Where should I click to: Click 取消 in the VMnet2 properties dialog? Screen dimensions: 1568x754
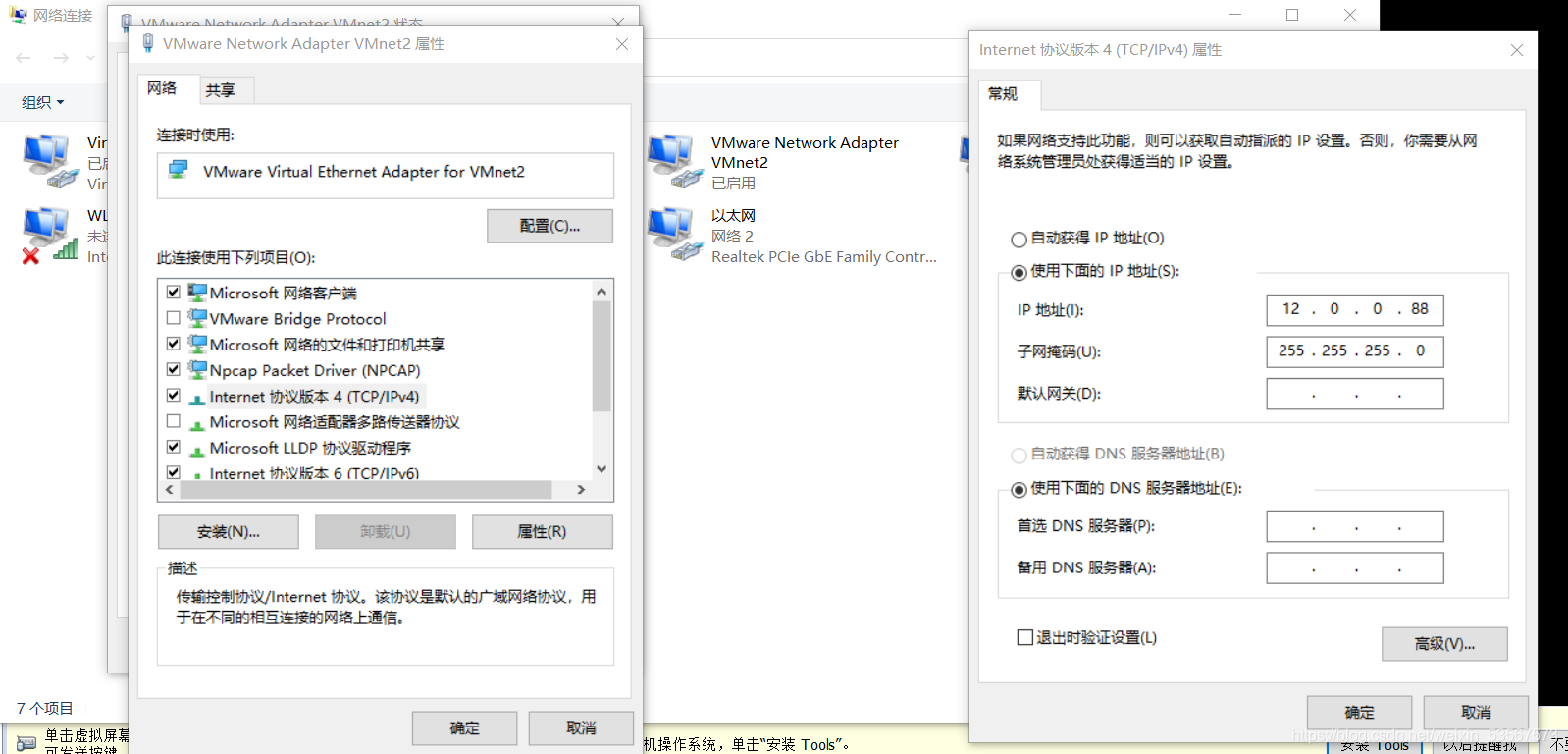tap(581, 728)
